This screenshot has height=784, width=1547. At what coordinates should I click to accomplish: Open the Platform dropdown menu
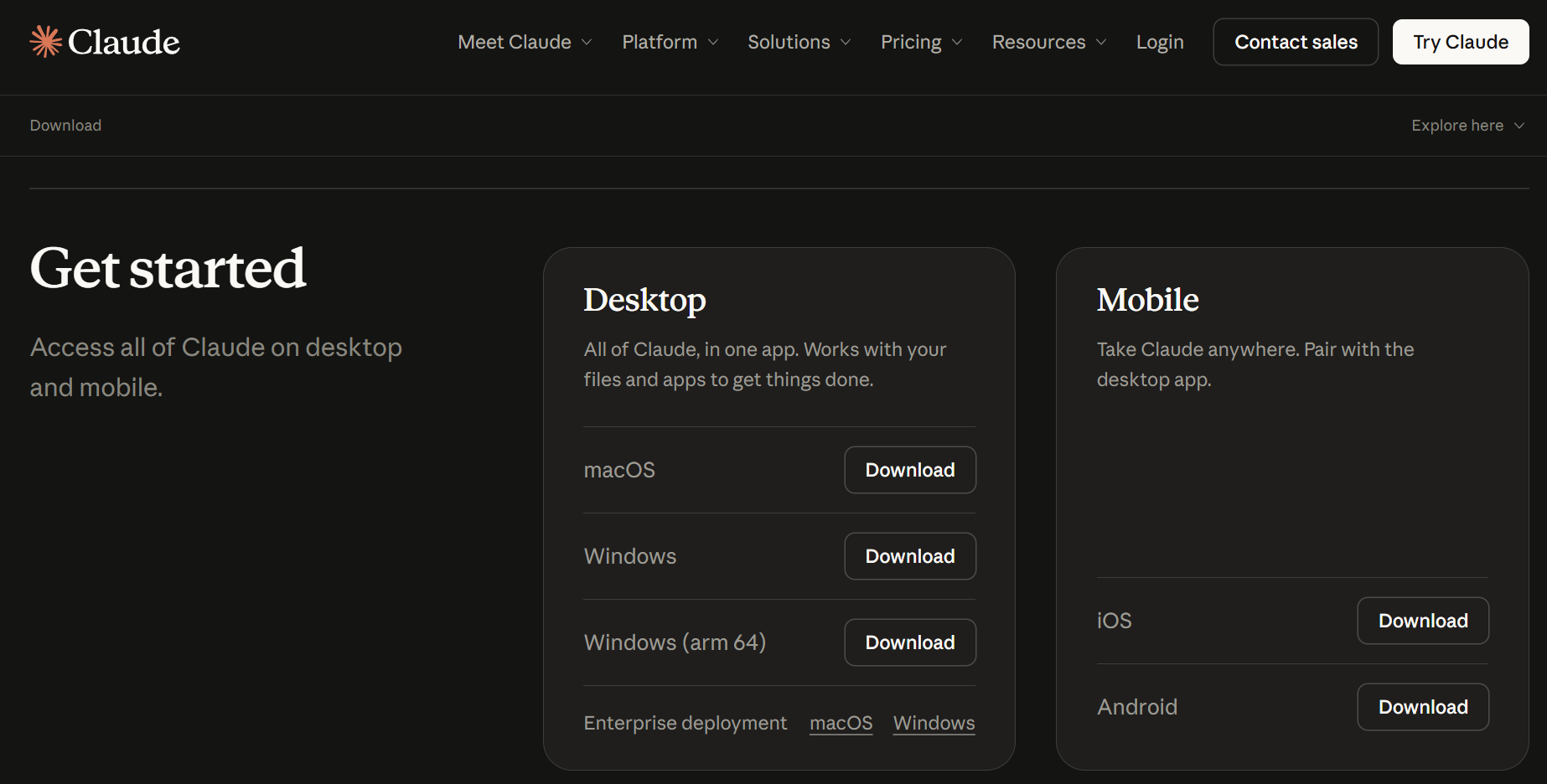tap(670, 42)
